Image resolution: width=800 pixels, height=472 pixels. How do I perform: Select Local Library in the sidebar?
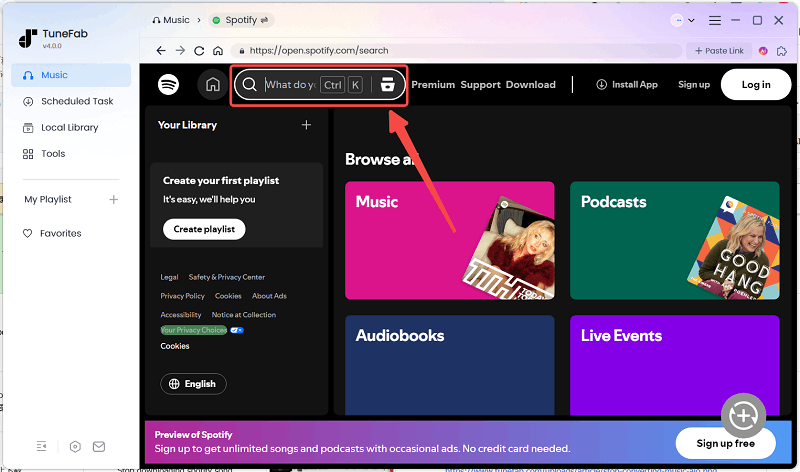pos(69,128)
